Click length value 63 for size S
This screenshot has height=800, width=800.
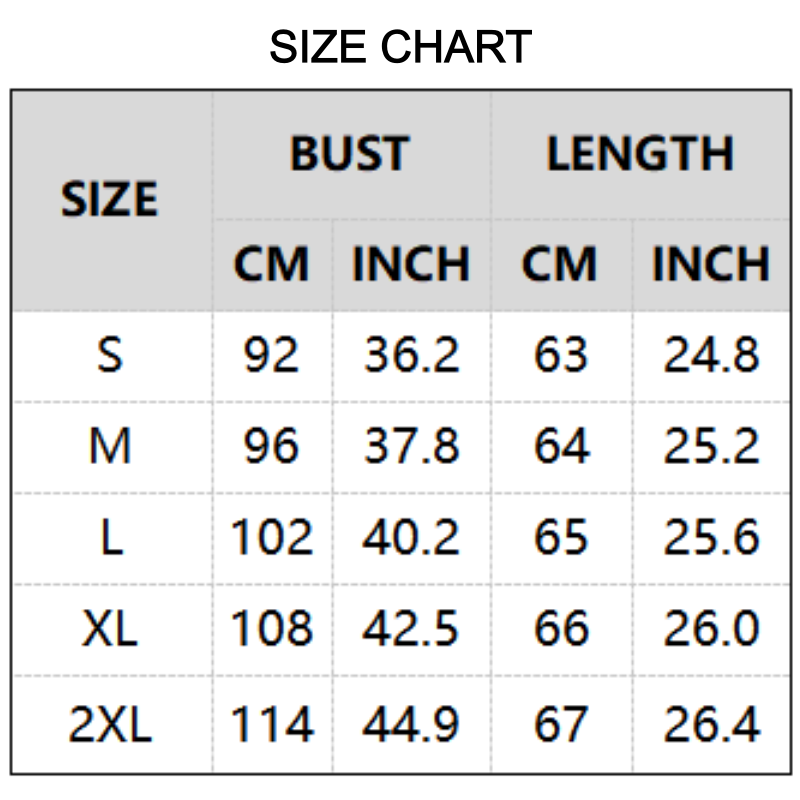click(561, 355)
